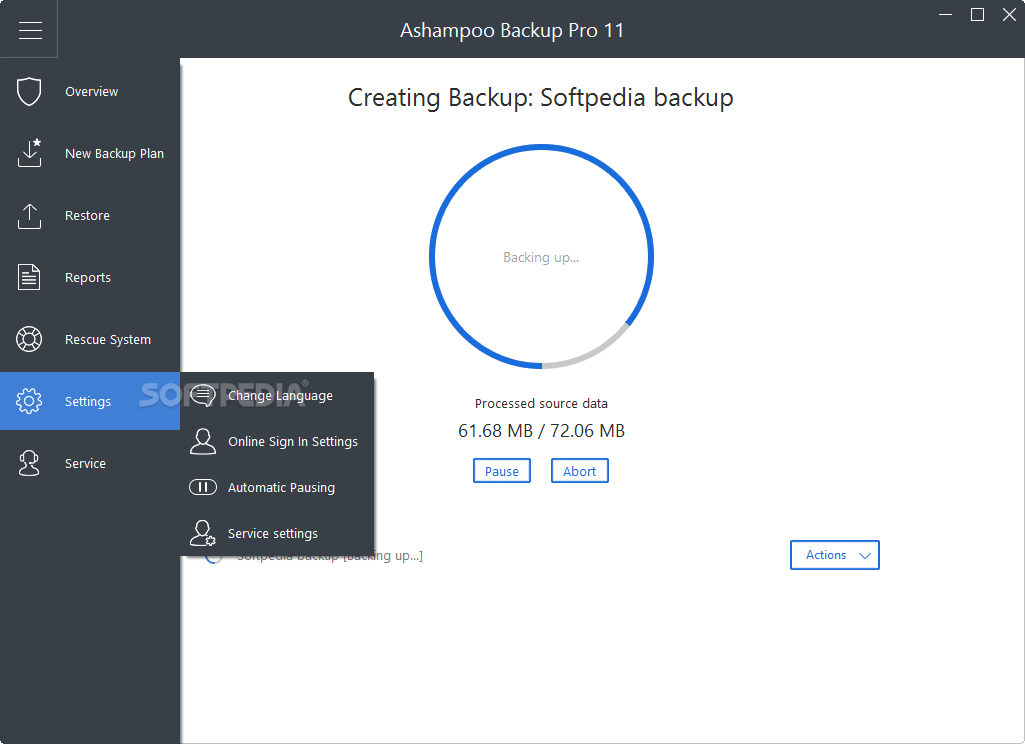Click the Online Sign In user icon

pyautogui.click(x=203, y=441)
